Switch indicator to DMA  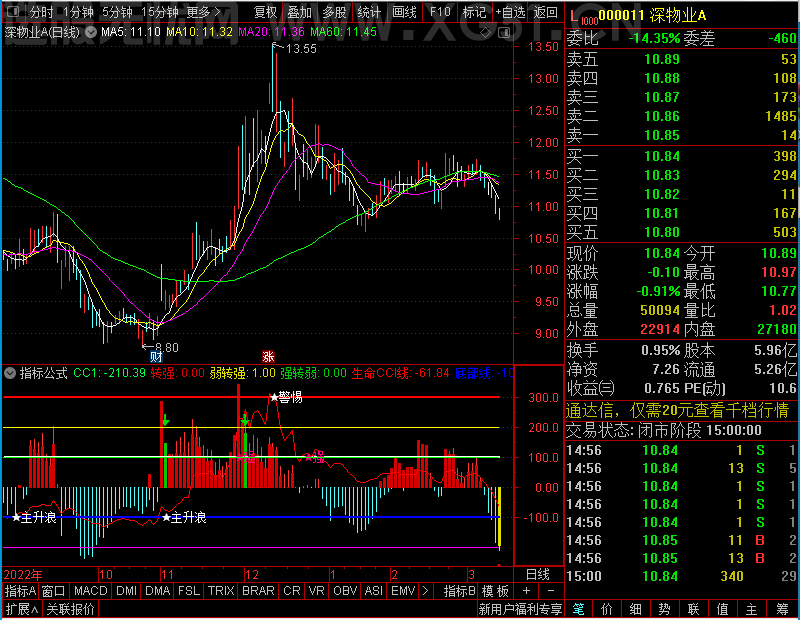(x=157, y=591)
